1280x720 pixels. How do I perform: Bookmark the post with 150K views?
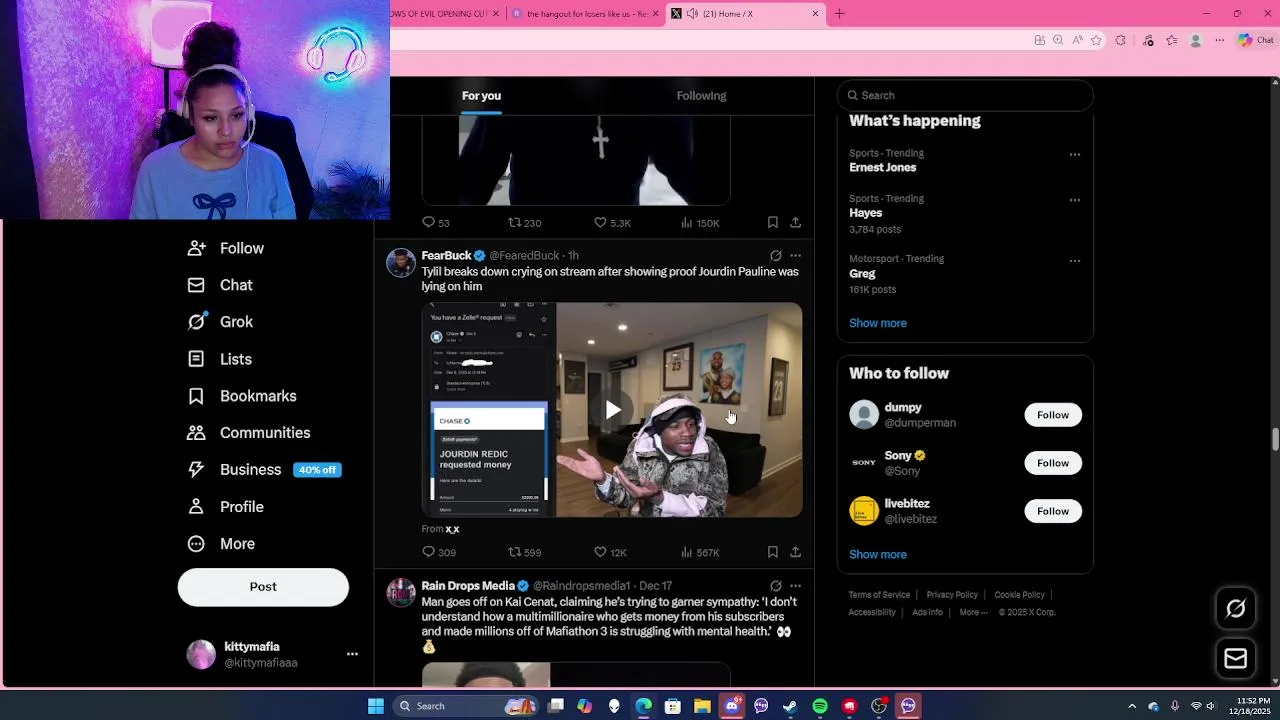(x=773, y=222)
